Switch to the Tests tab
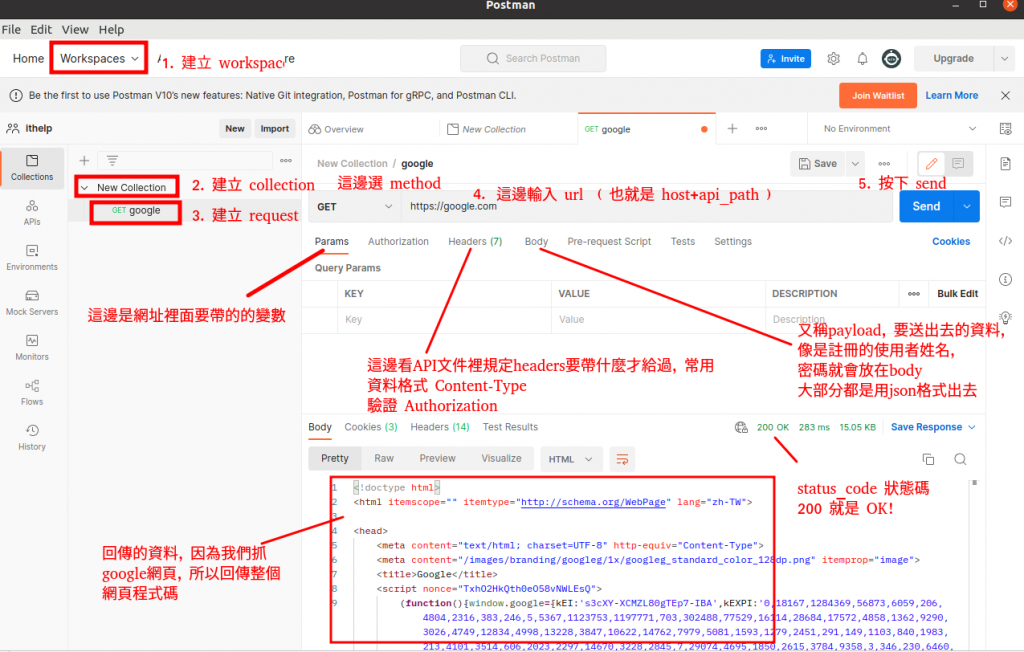This screenshot has width=1024, height=652. click(x=682, y=242)
